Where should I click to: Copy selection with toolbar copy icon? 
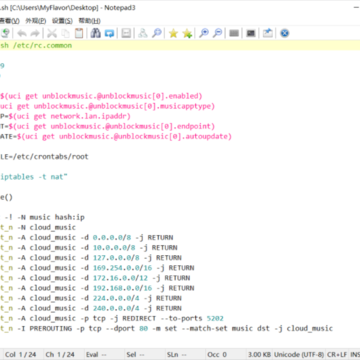point(66,33)
